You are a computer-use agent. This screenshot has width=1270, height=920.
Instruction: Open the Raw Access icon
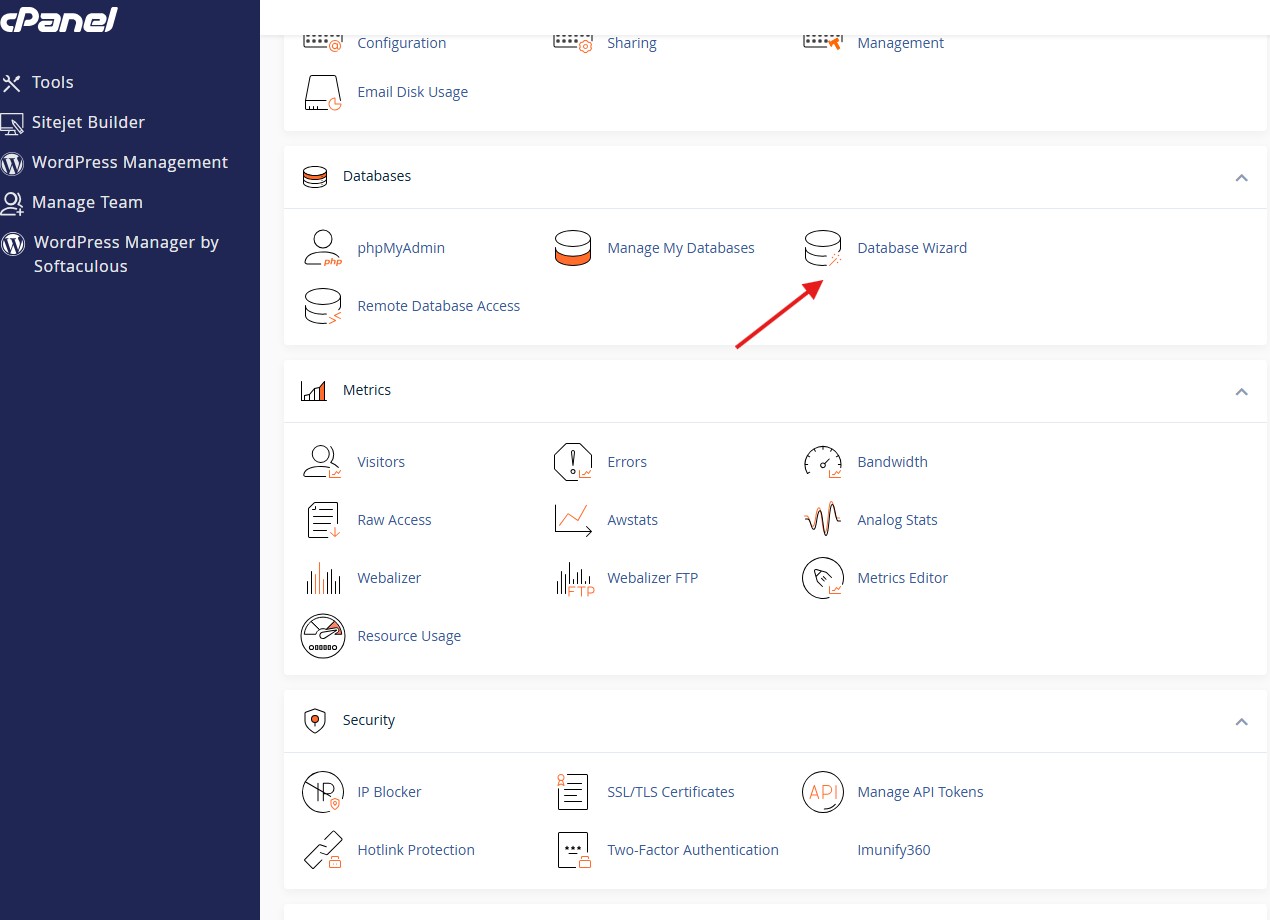point(323,520)
